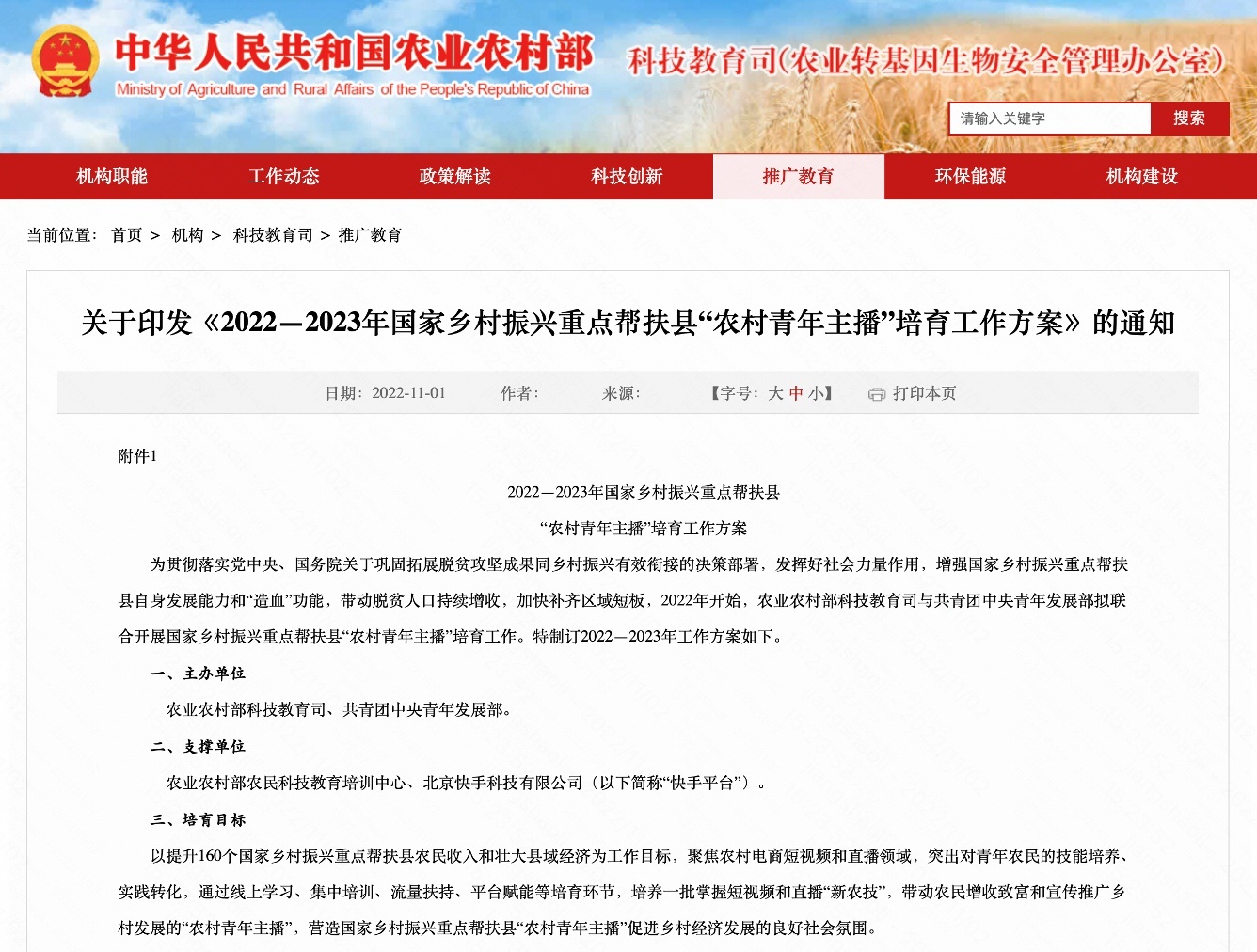
Task: Set font size to 小 (small)
Action: click(816, 393)
